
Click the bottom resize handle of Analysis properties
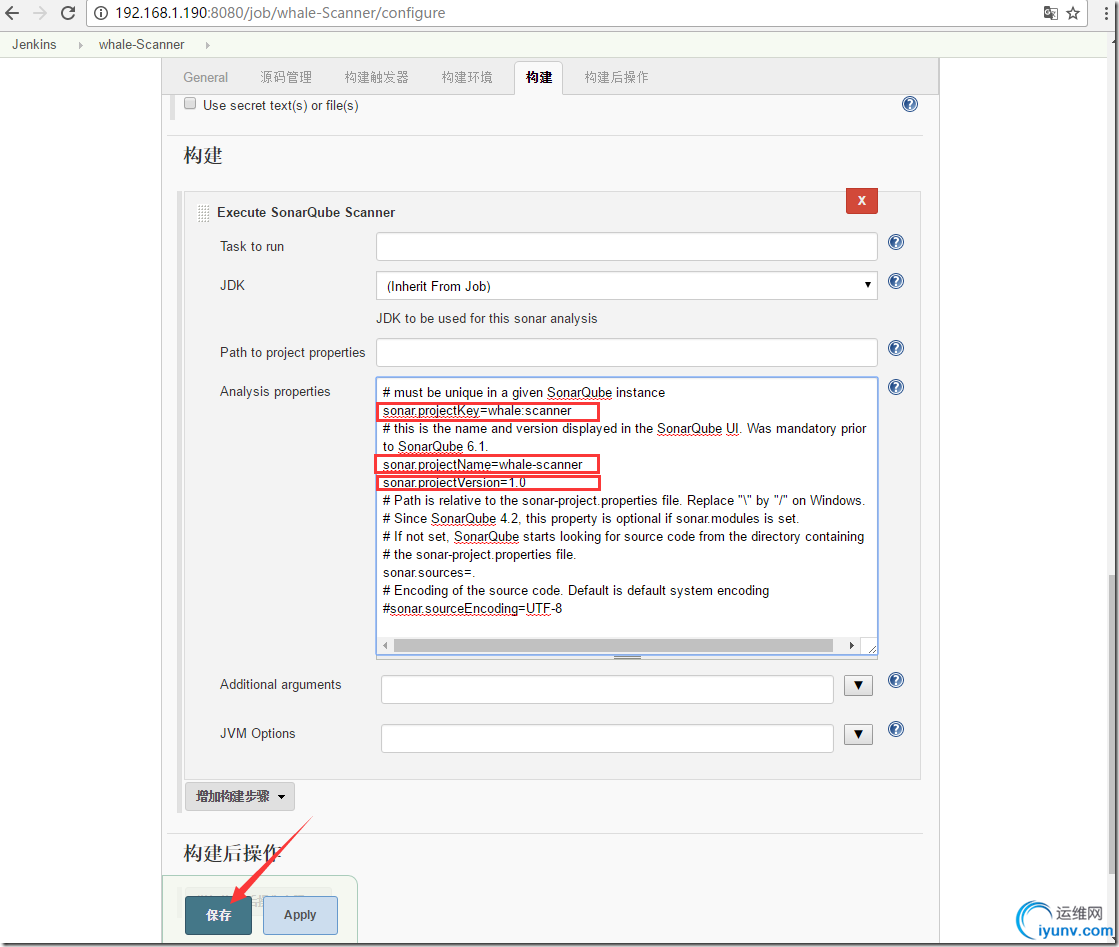[627, 657]
